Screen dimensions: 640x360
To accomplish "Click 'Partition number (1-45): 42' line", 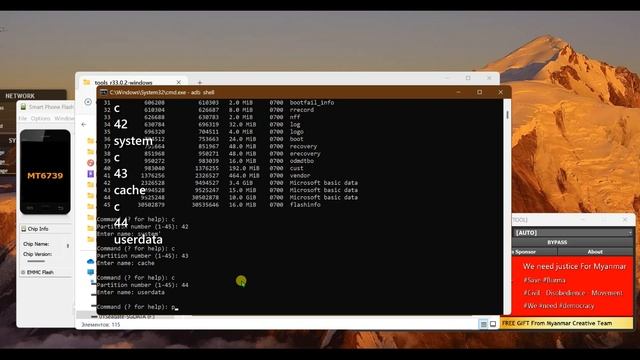I will click(142, 227).
